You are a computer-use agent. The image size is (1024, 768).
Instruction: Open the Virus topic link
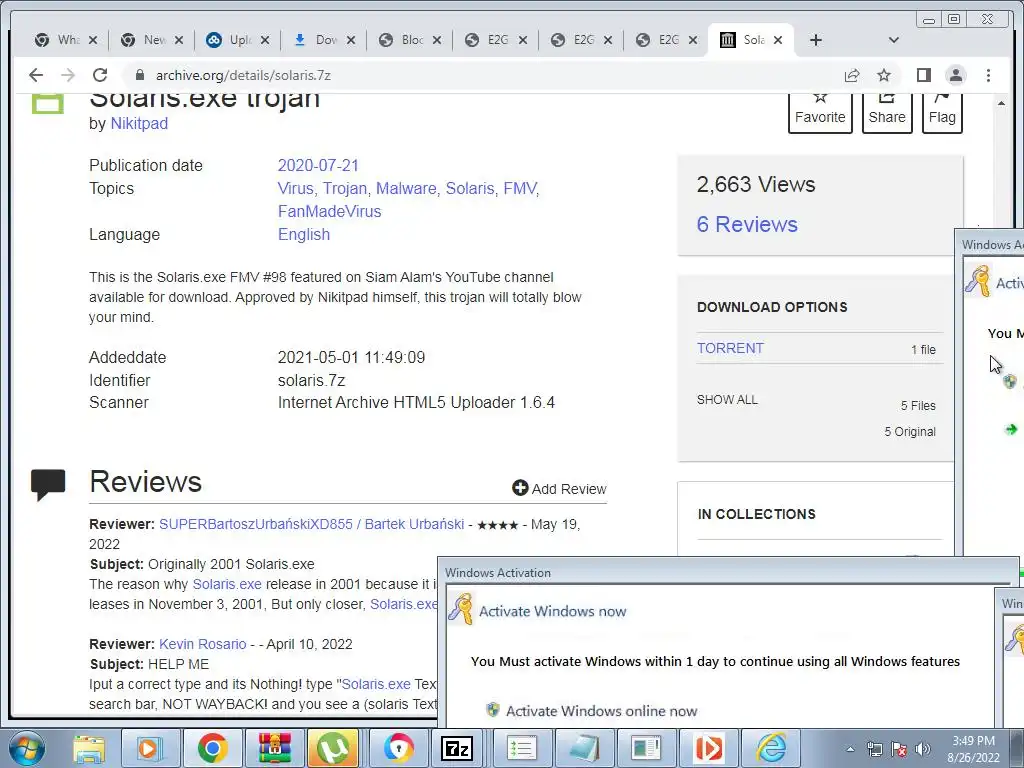pyautogui.click(x=295, y=189)
